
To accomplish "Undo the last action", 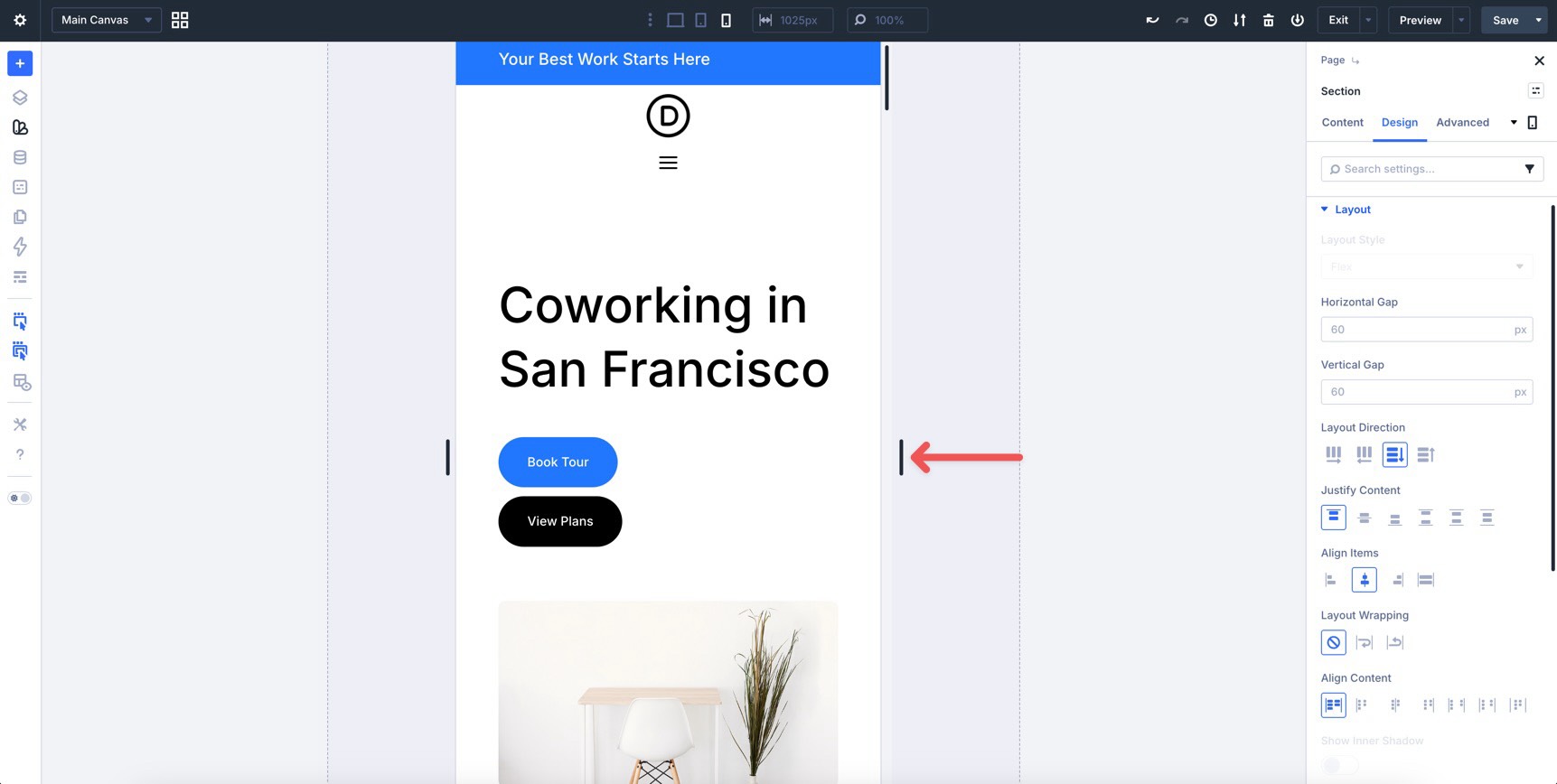I will pos(1152,20).
